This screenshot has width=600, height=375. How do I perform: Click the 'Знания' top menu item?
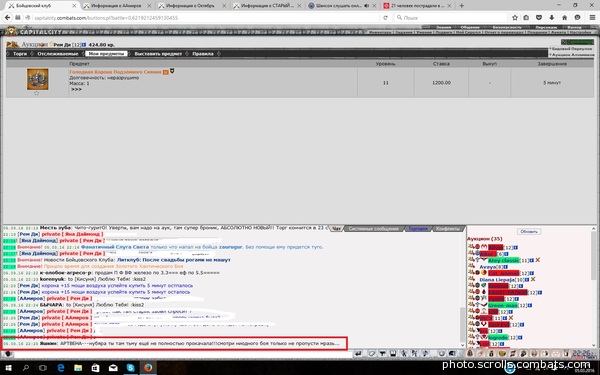tap(443, 28)
